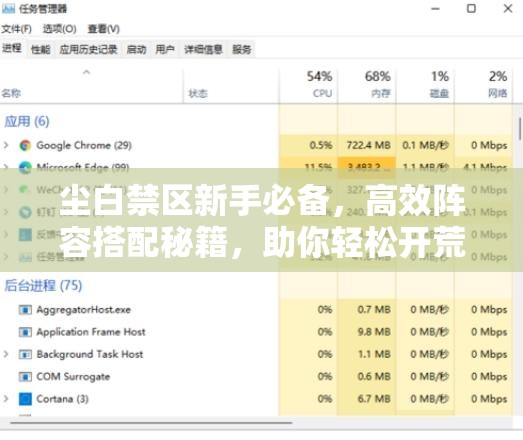Maximize the Task Manager window

(x=471, y=8)
